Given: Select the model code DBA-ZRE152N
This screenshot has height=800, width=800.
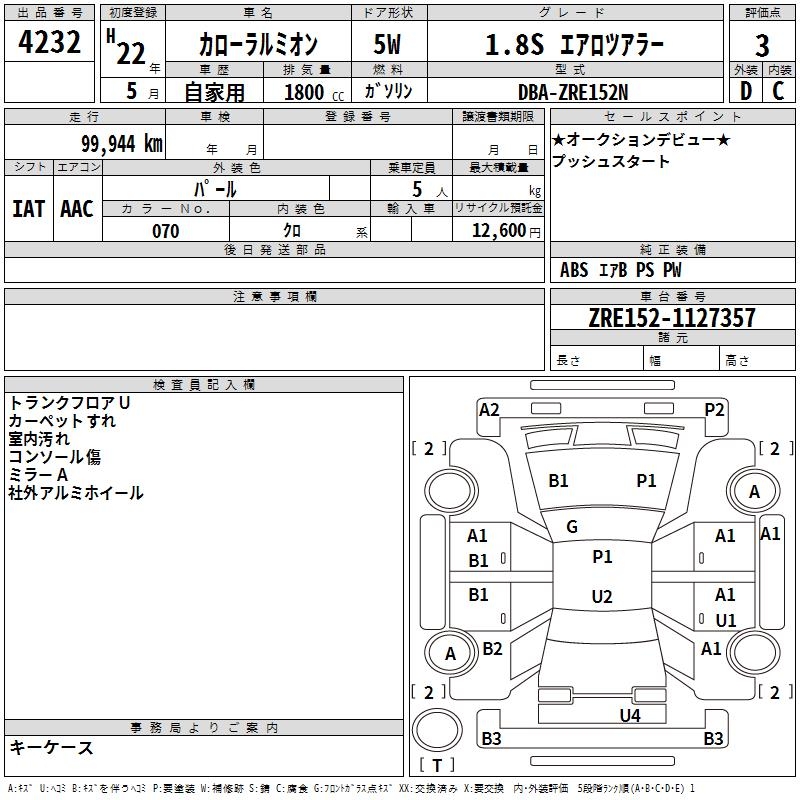Looking at the screenshot, I should 573,92.
